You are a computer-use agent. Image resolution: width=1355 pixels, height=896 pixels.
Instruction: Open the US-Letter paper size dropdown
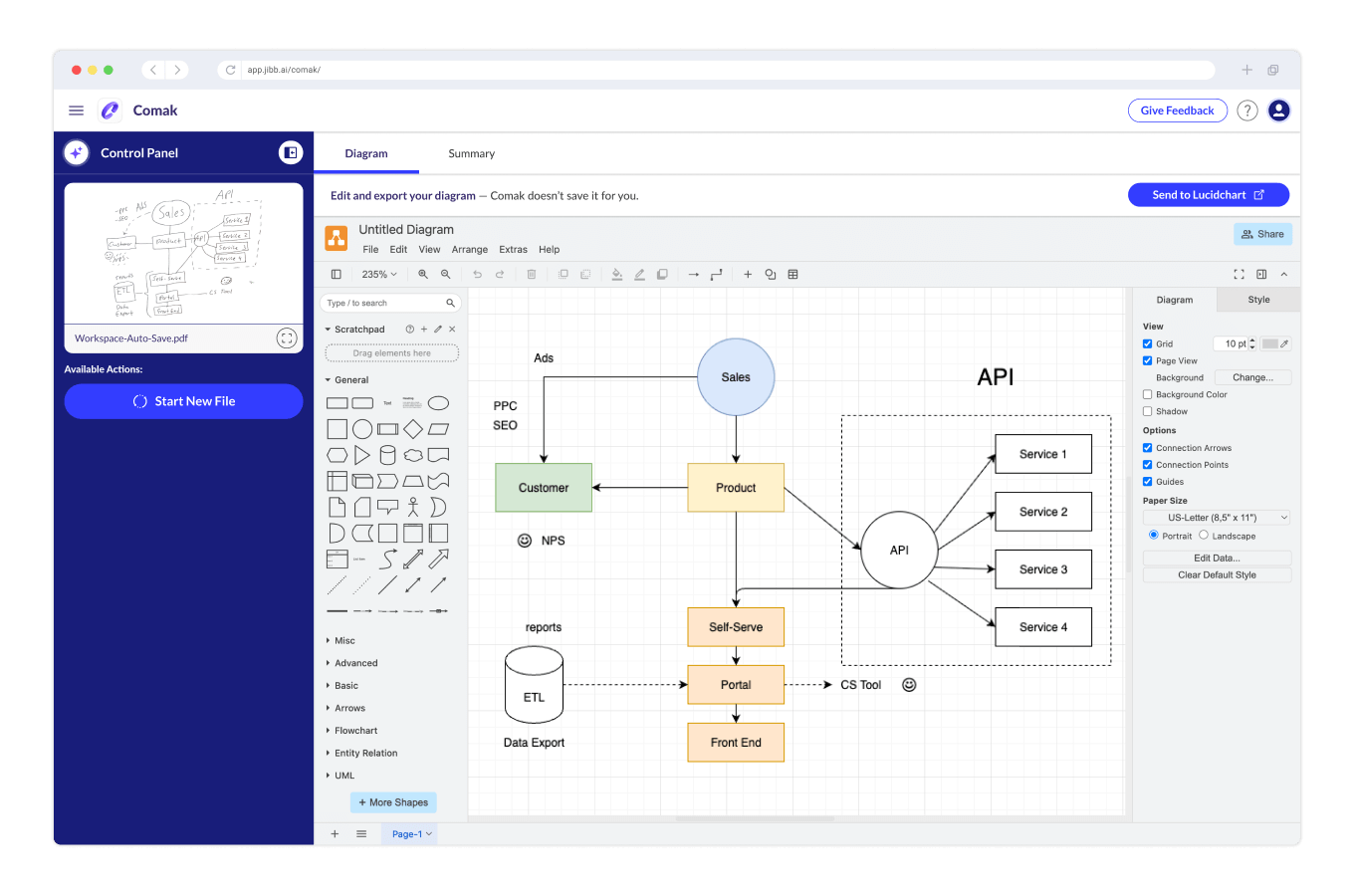pyautogui.click(x=1217, y=518)
